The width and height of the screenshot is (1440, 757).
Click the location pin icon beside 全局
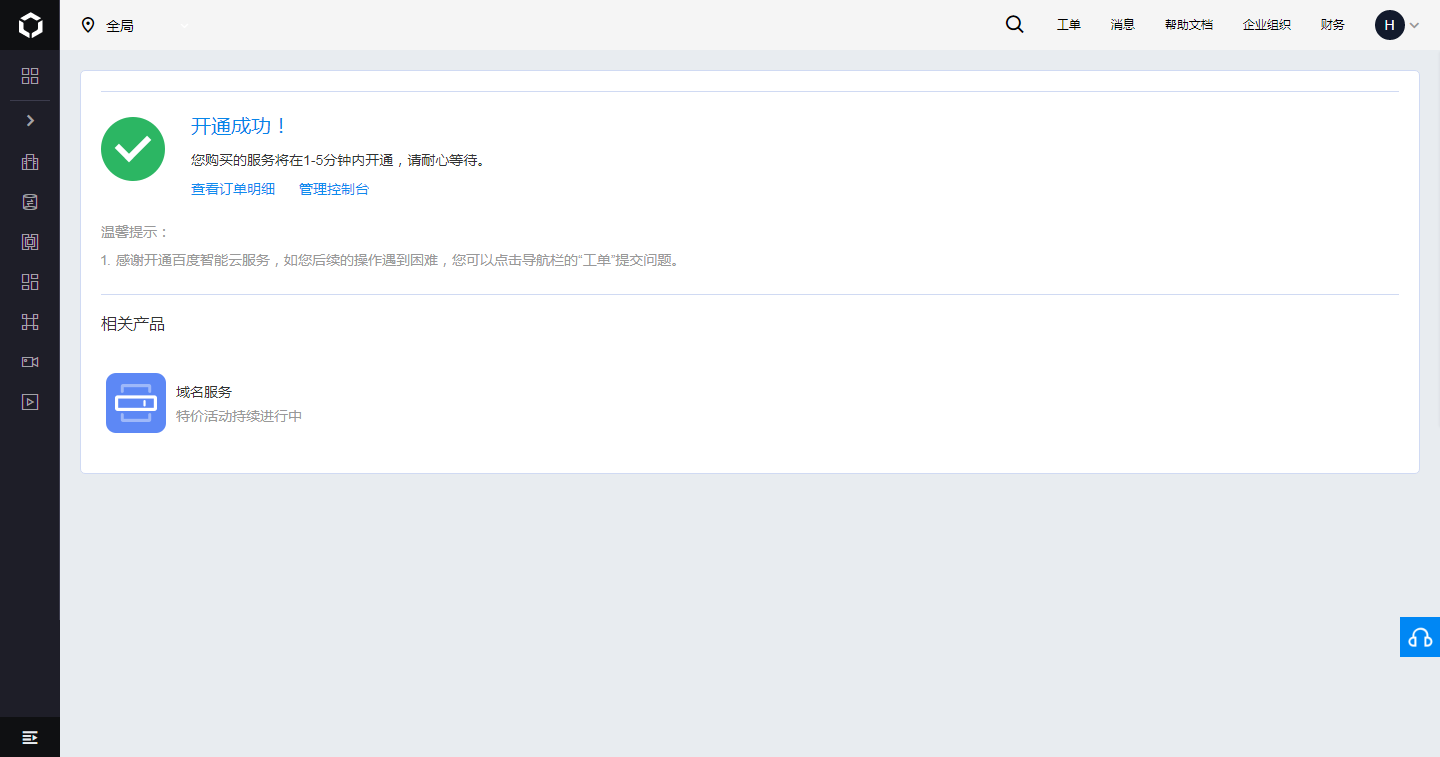coord(88,25)
